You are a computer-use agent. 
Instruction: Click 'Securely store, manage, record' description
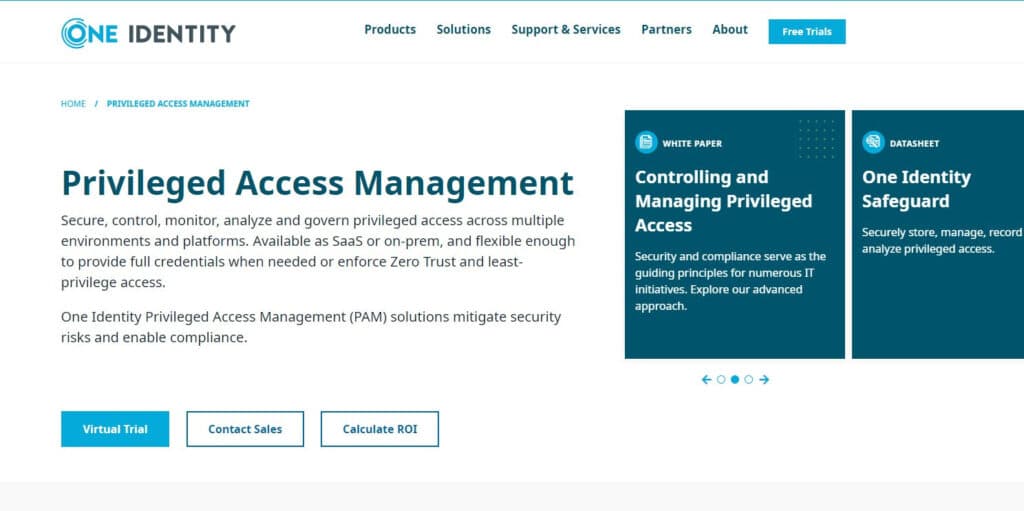[941, 240]
